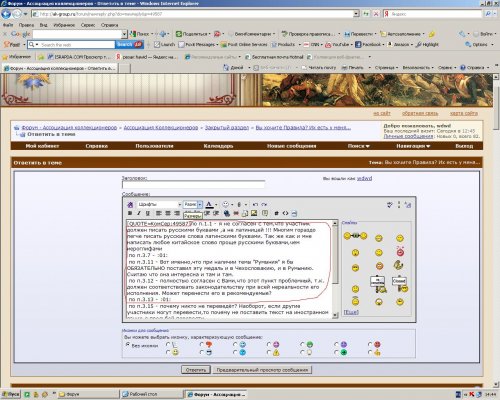The width and height of the screenshot is (500, 400).
Task: Select the light bulb message icon radio
Action: [302, 352]
